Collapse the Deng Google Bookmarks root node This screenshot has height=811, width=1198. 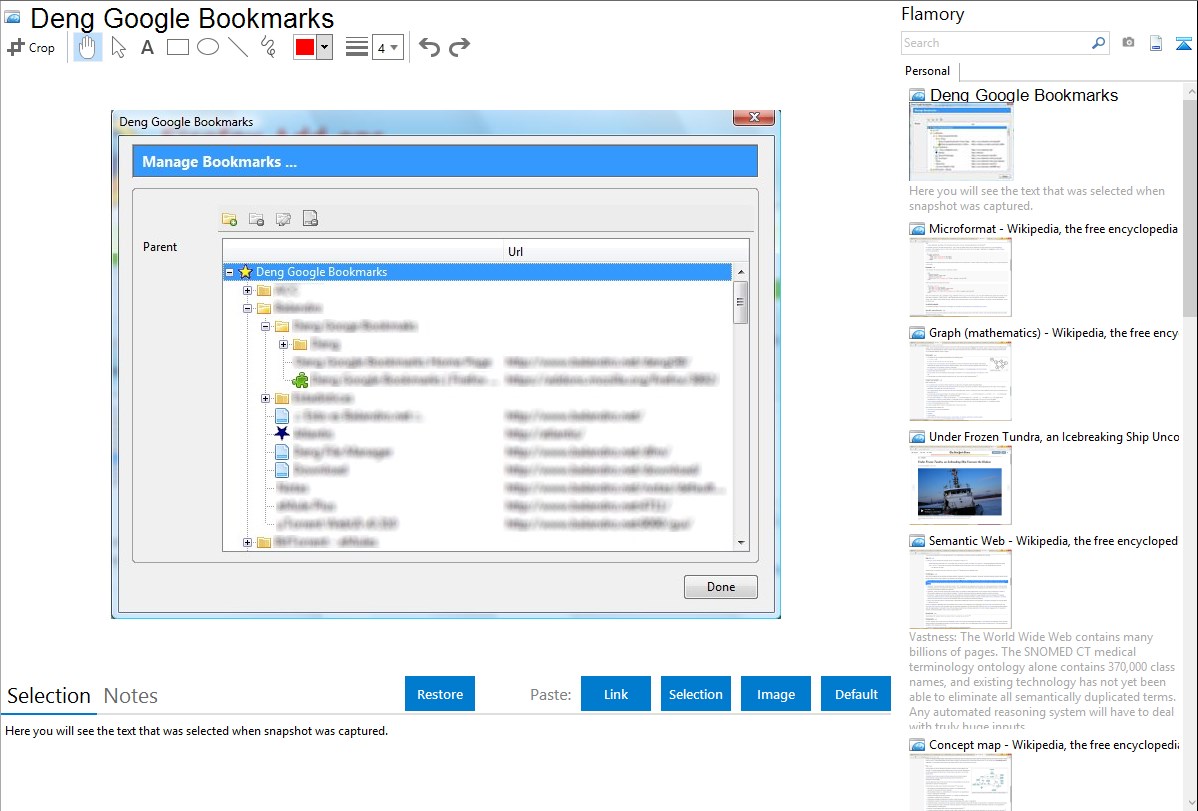point(229,272)
